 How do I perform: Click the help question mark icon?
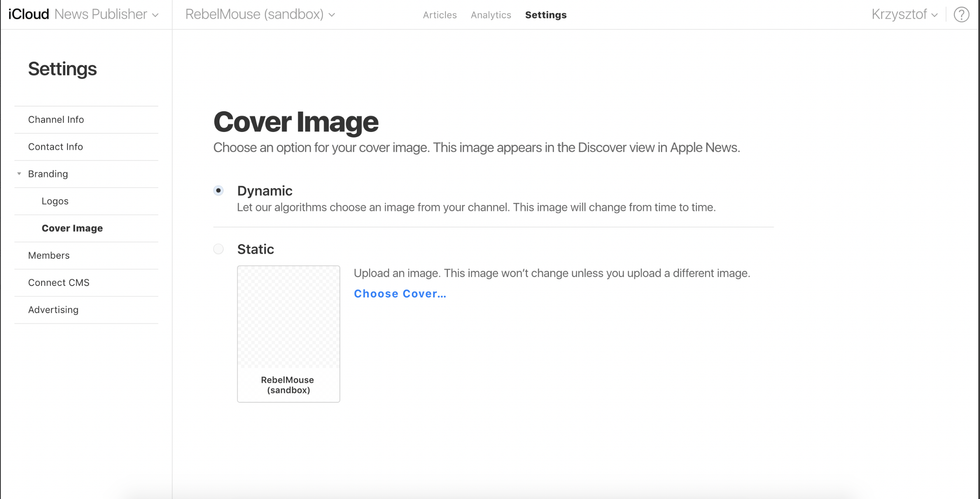click(x=961, y=15)
